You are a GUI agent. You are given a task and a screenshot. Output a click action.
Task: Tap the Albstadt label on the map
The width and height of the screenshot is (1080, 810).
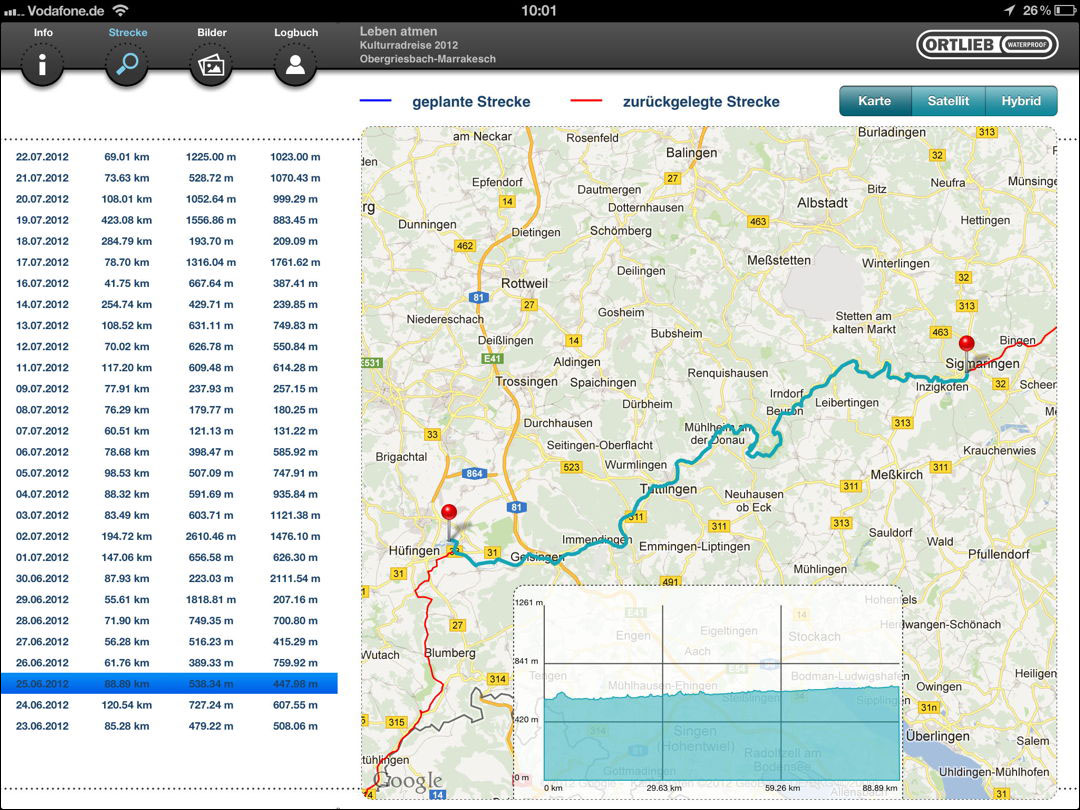pos(822,202)
